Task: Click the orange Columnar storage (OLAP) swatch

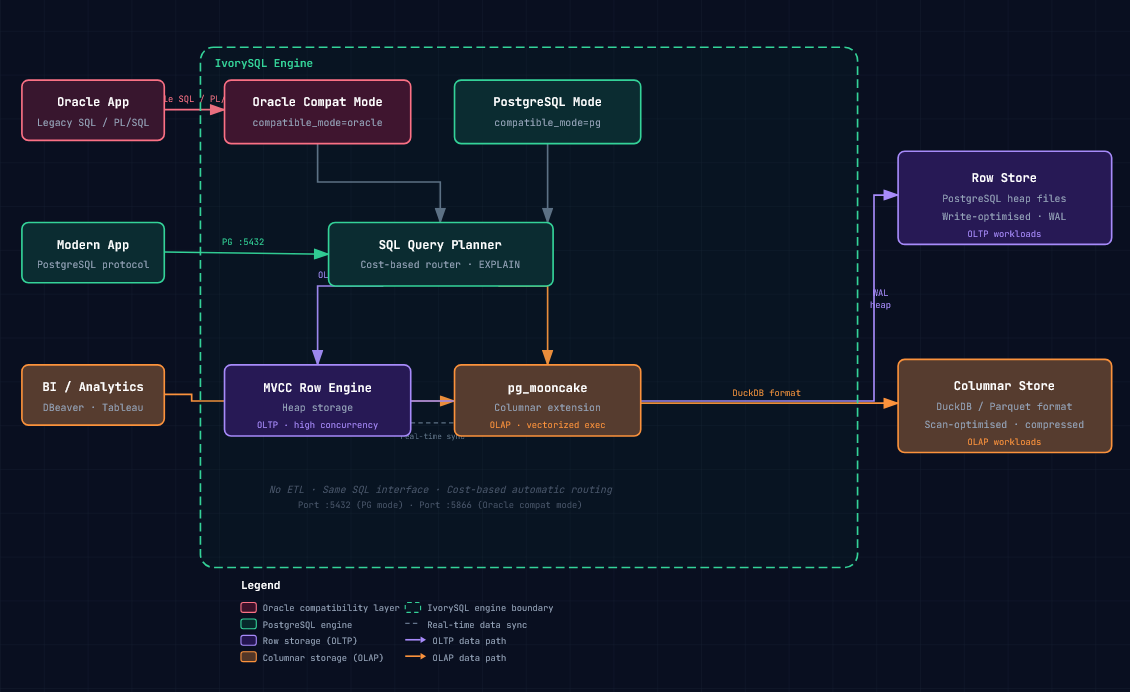Action: tap(249, 657)
